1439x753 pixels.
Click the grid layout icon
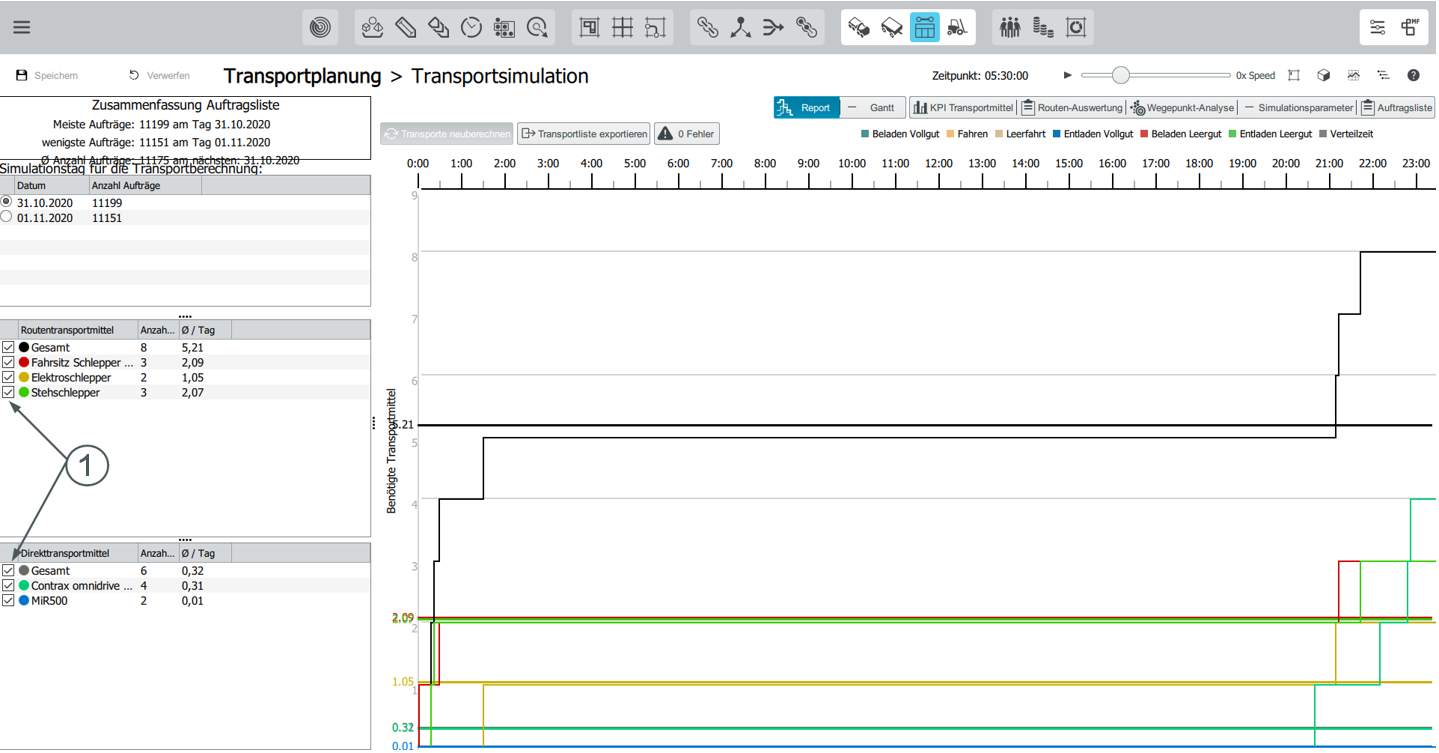pyautogui.click(x=622, y=27)
